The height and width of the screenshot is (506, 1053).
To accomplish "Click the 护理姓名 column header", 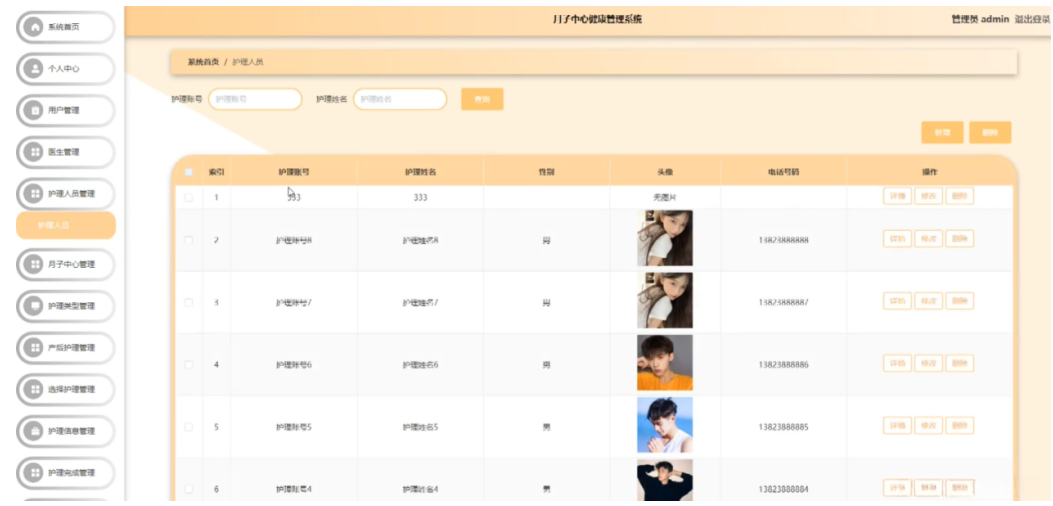I will [420, 172].
